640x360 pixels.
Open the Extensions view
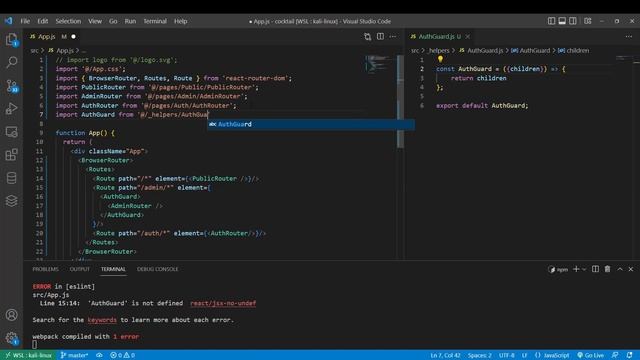[11, 155]
